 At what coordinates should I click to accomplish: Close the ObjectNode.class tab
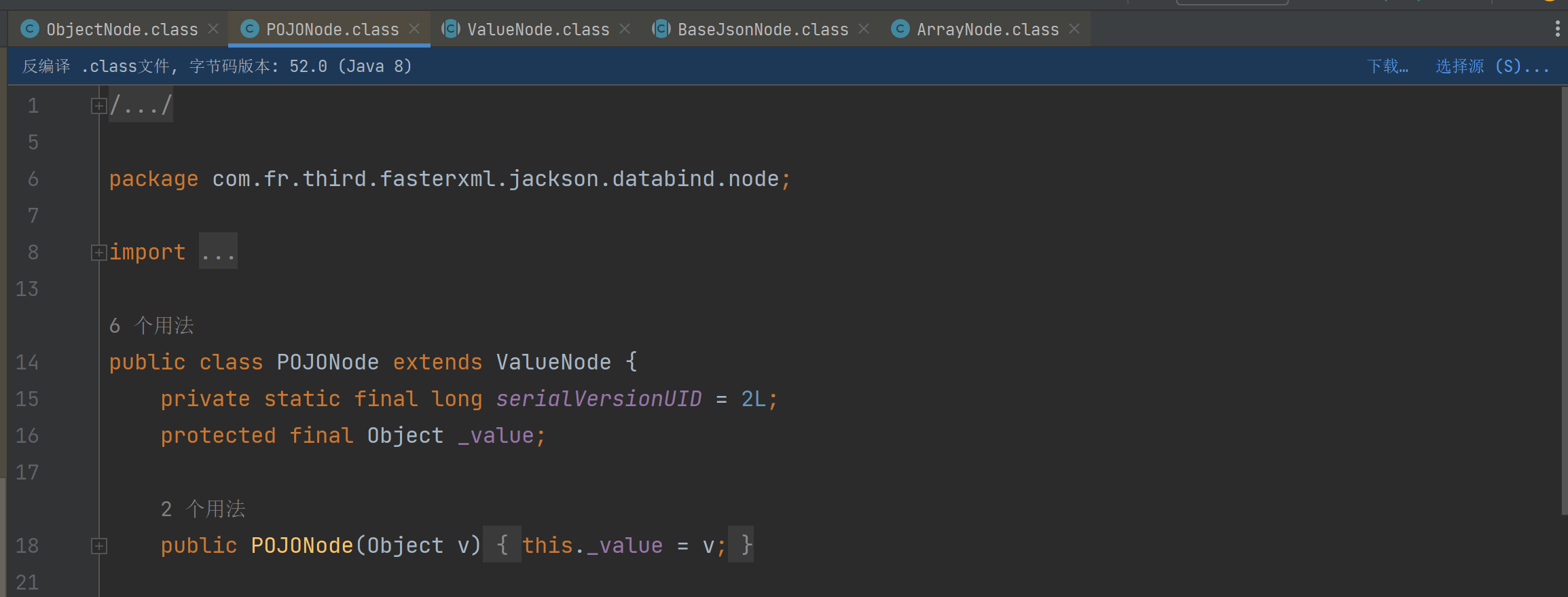[213, 29]
